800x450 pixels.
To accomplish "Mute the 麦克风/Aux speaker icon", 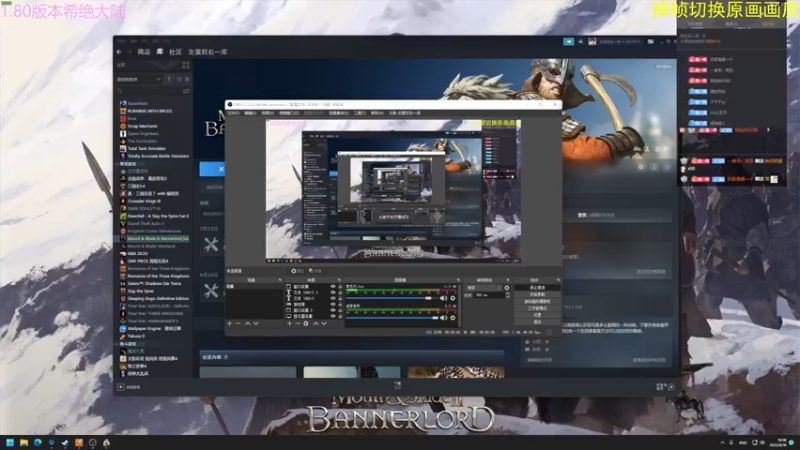I will click(443, 298).
